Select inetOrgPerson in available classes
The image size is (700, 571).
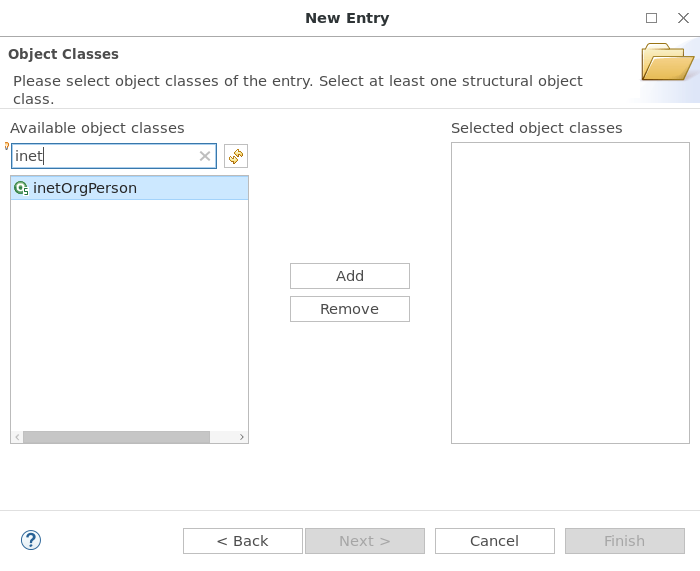tap(129, 188)
